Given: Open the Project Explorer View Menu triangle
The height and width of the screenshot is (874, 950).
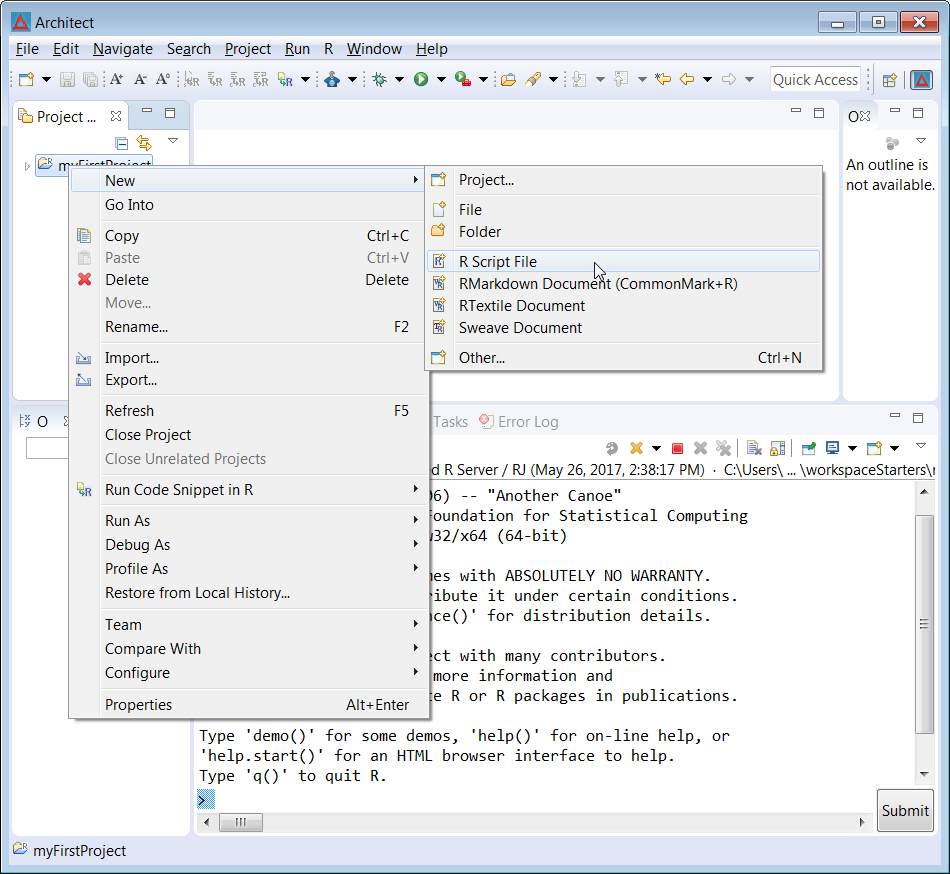Looking at the screenshot, I should [x=173, y=141].
